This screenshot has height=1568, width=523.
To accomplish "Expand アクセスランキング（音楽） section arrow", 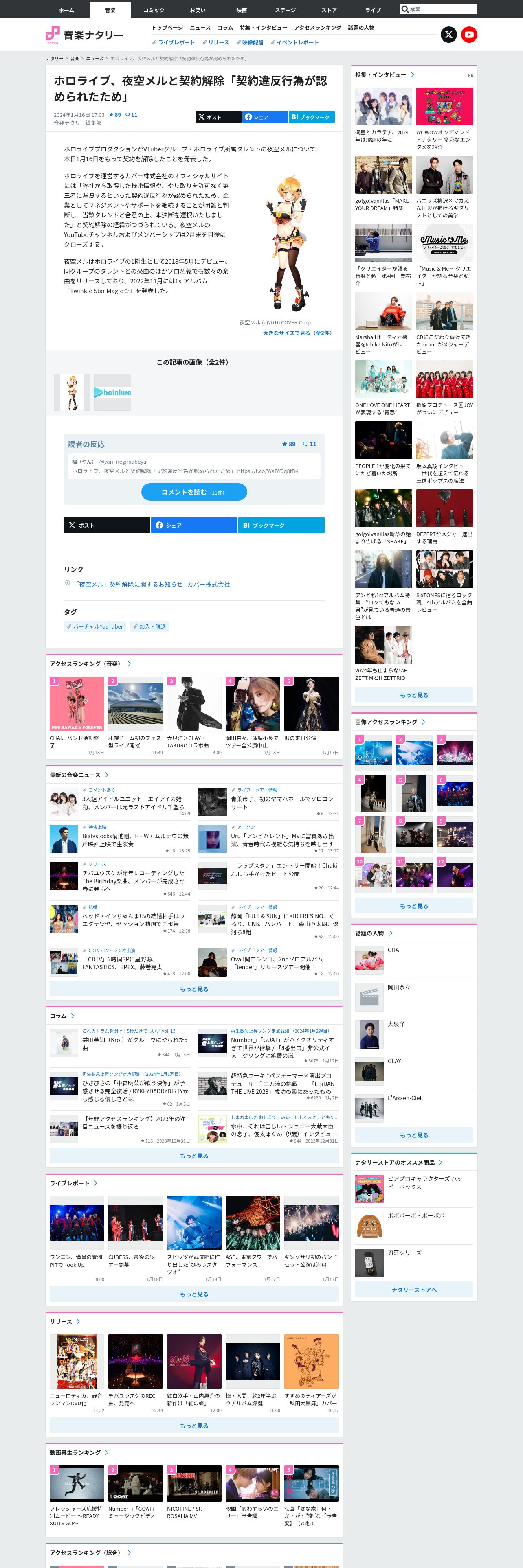I will 129,664.
